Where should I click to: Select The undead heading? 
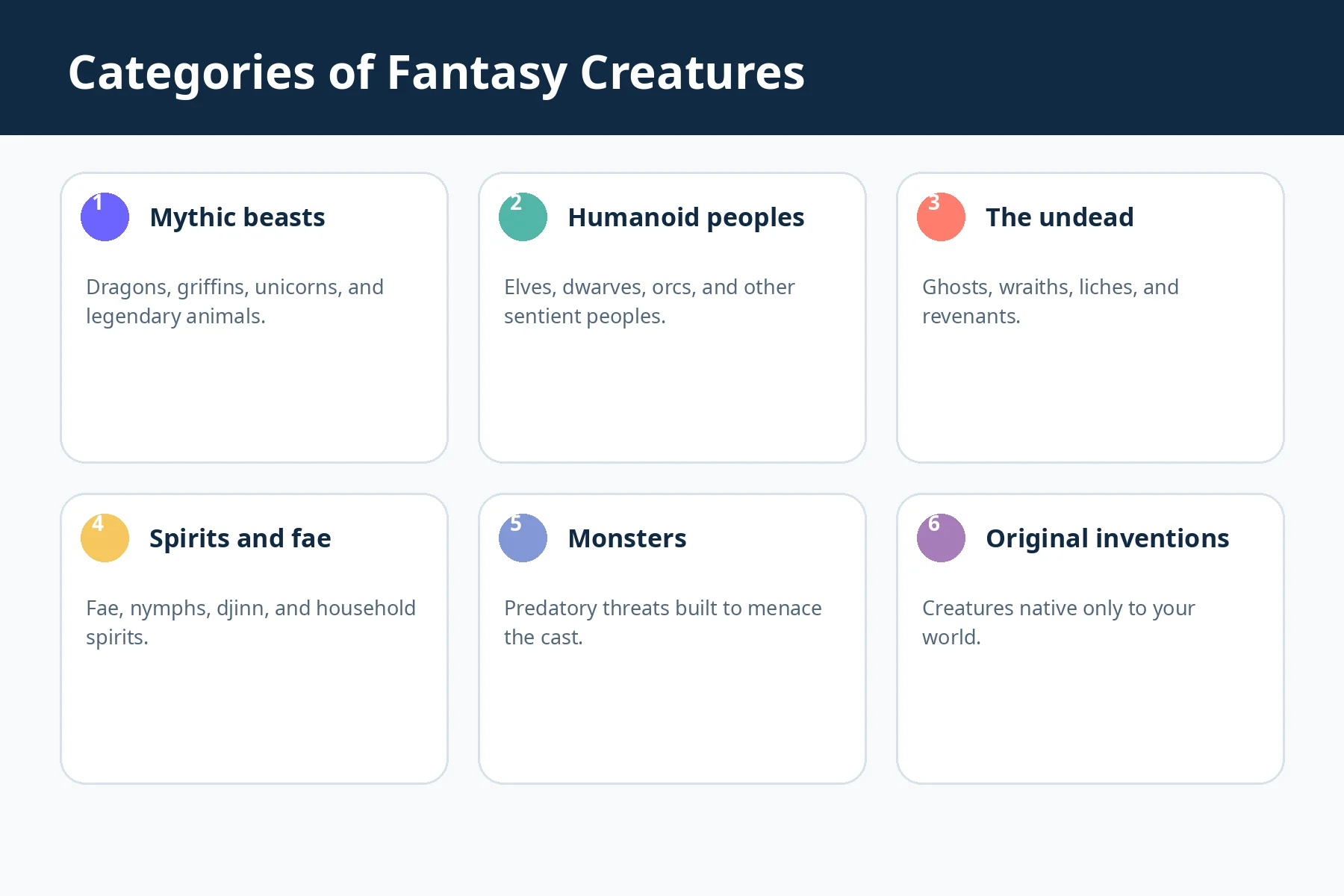[1060, 217]
